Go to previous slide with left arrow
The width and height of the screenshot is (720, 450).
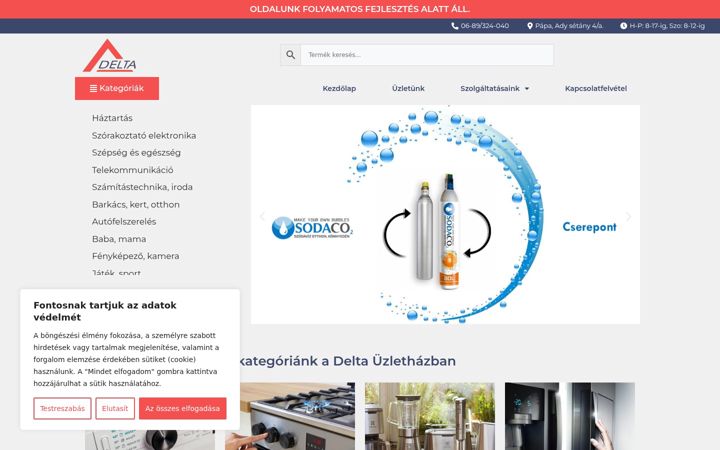pyautogui.click(x=262, y=216)
